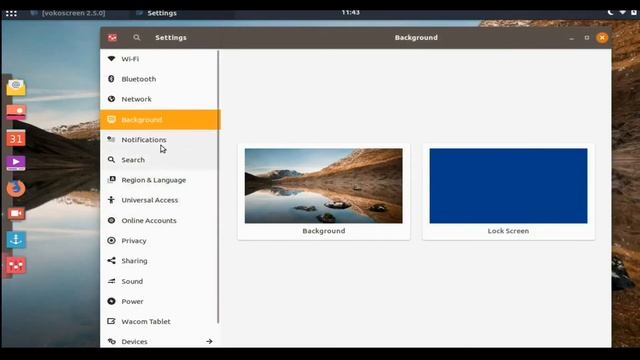Open the red photo app in dock
The width and height of the screenshot is (640, 360).
[x=16, y=112]
